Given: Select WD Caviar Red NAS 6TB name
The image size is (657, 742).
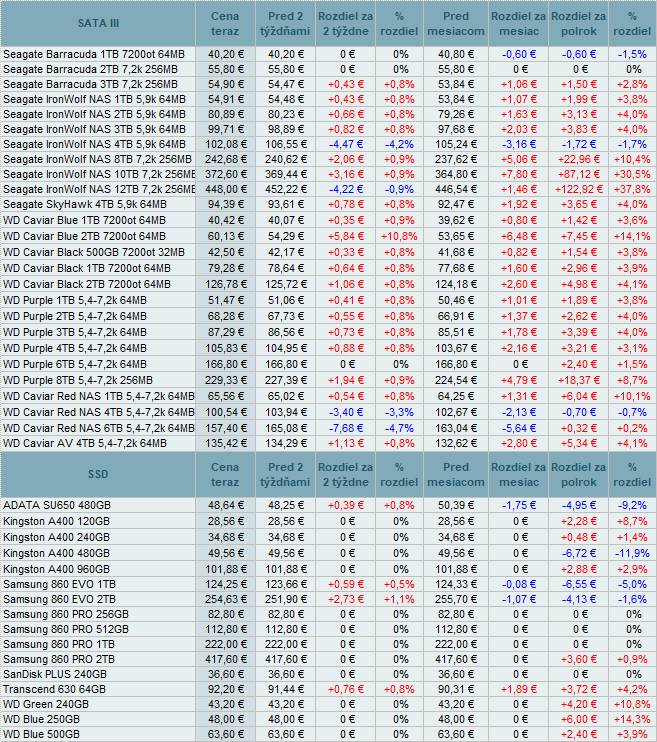Looking at the screenshot, I should [98, 429].
